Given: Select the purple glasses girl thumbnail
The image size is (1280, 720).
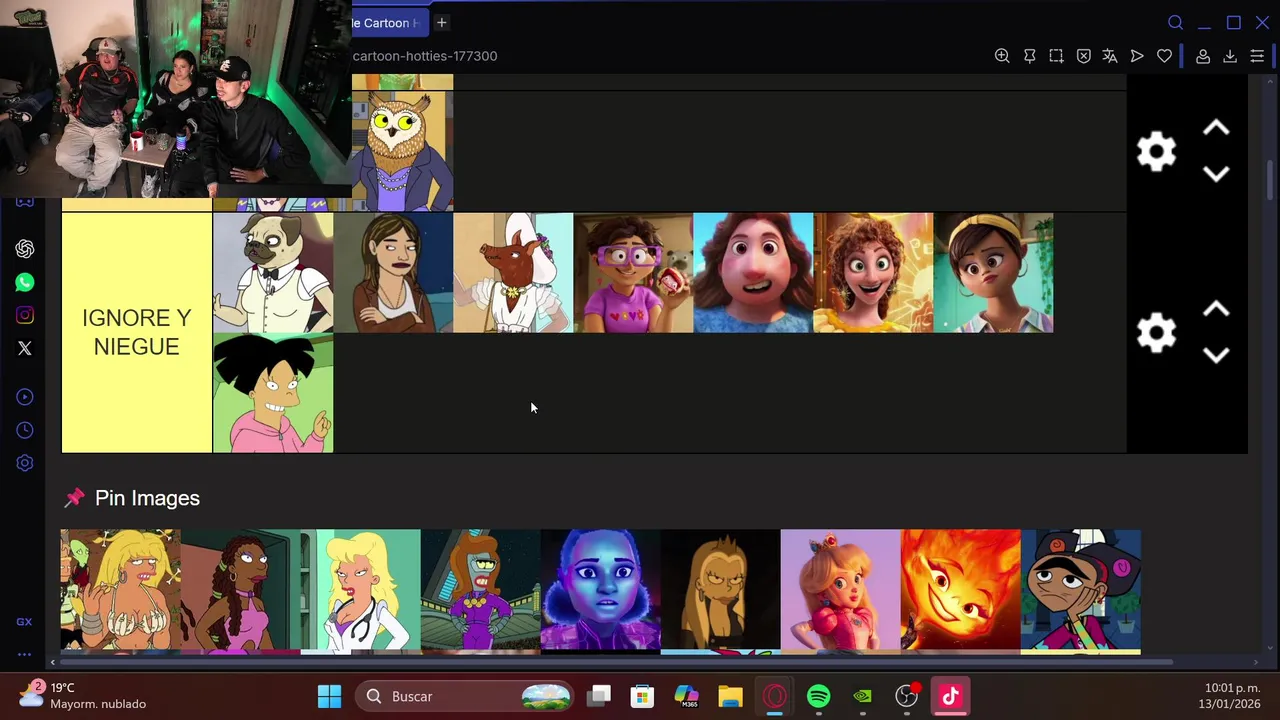Looking at the screenshot, I should click(x=633, y=272).
